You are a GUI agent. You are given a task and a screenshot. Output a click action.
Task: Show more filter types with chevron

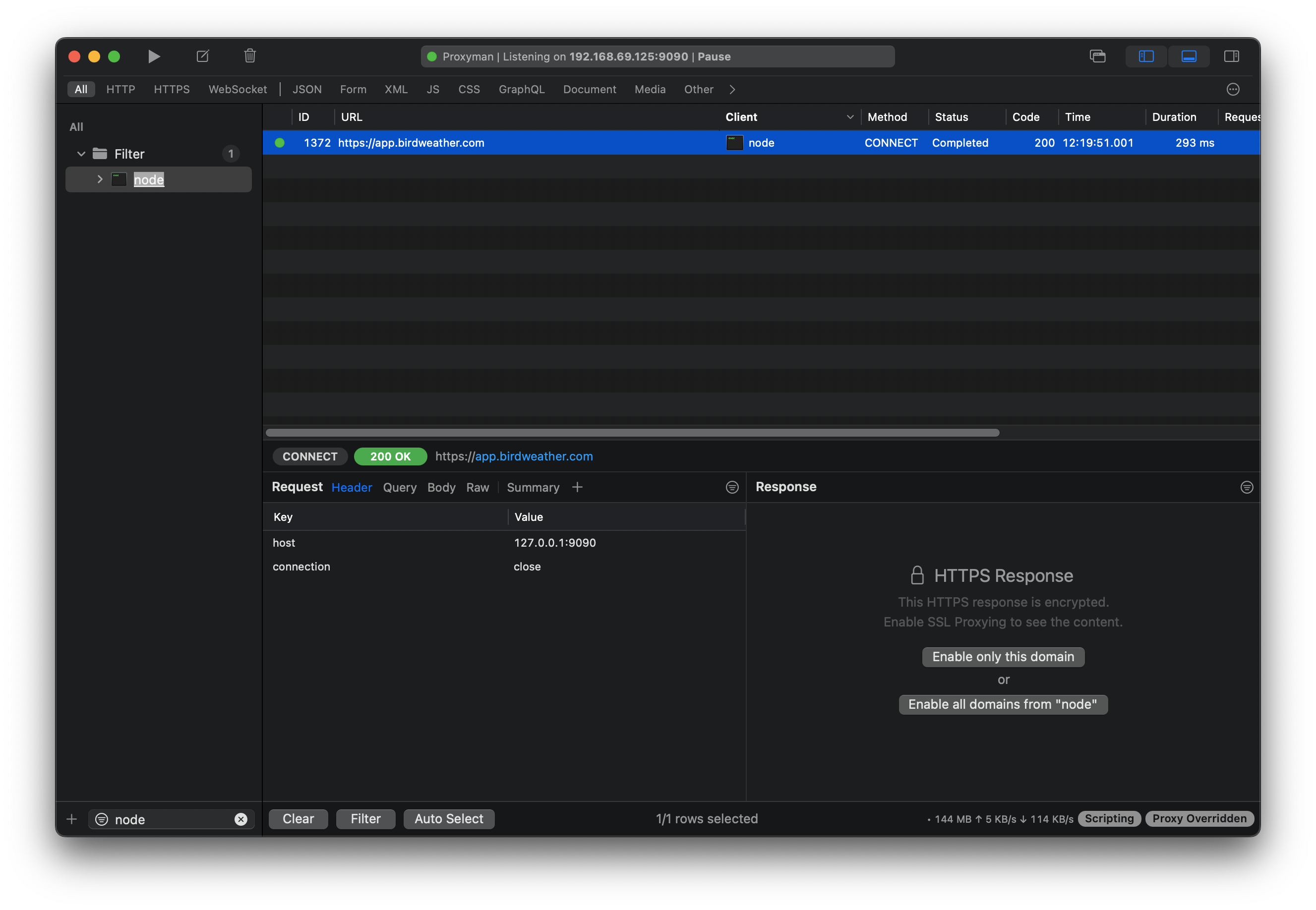(732, 90)
